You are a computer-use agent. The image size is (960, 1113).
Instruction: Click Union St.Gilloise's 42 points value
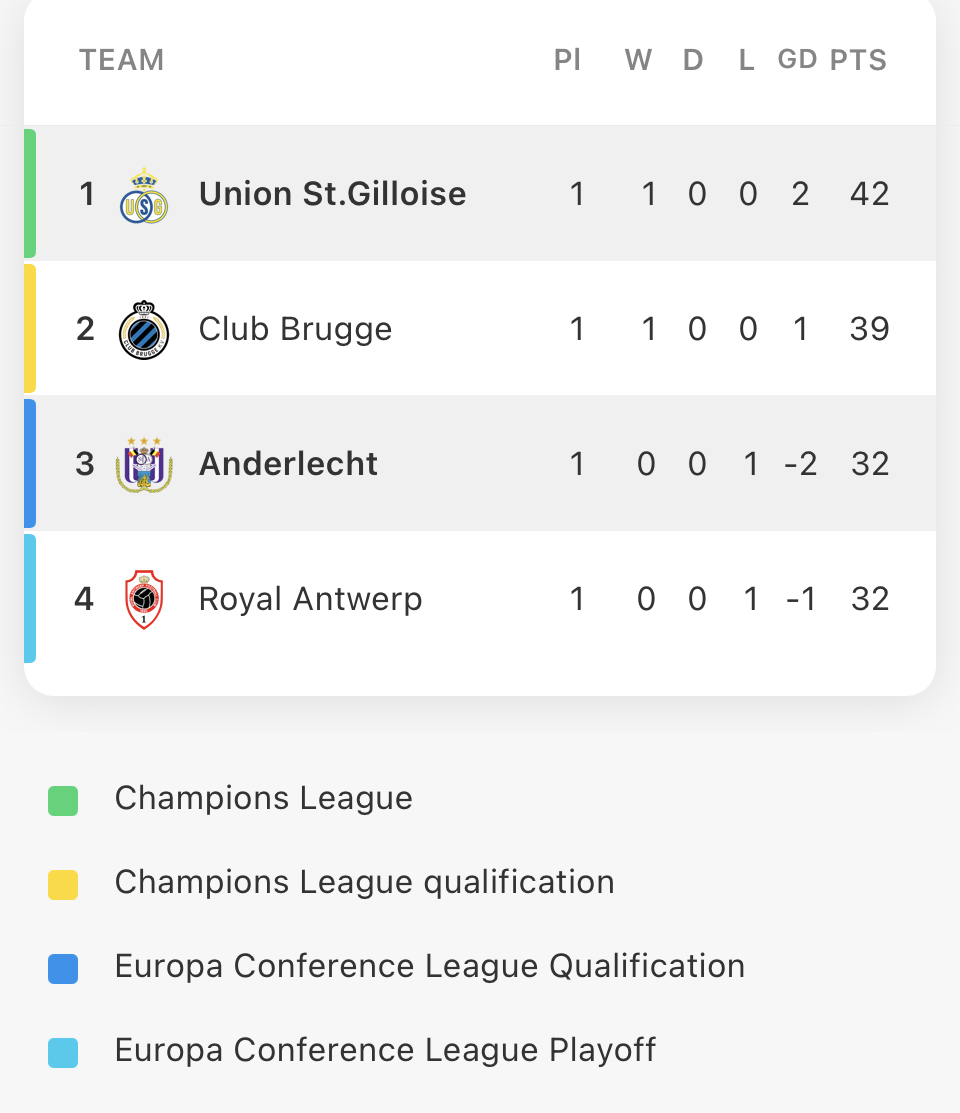click(x=870, y=194)
